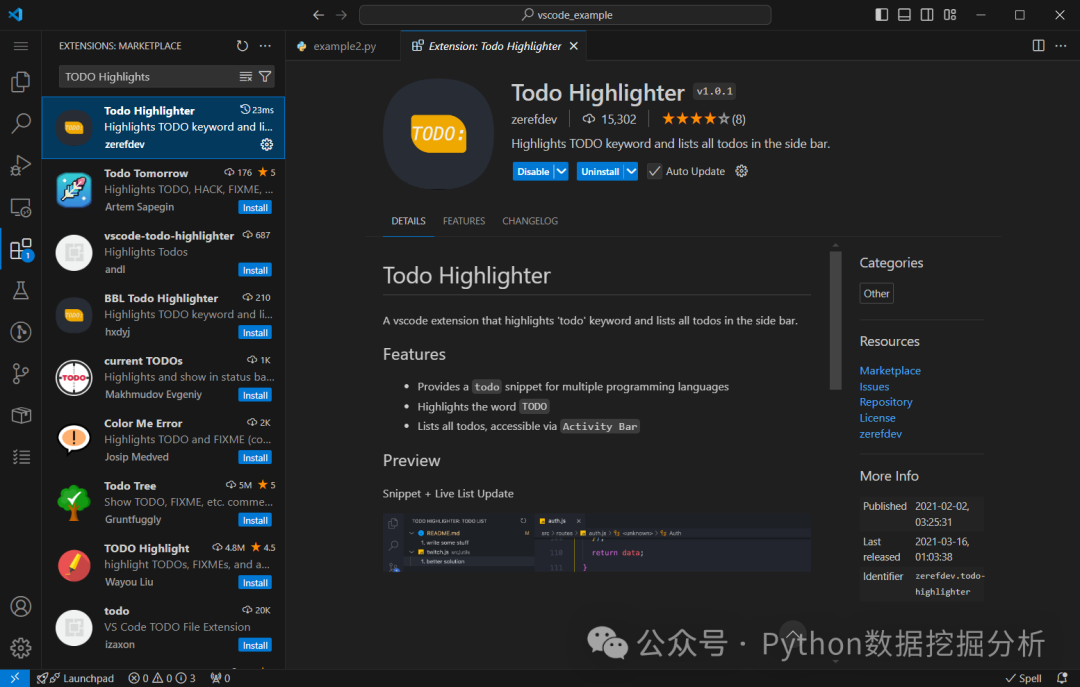Image resolution: width=1080 pixels, height=687 pixels.
Task: Open extension settings gear beside Auto Update
Action: (741, 171)
